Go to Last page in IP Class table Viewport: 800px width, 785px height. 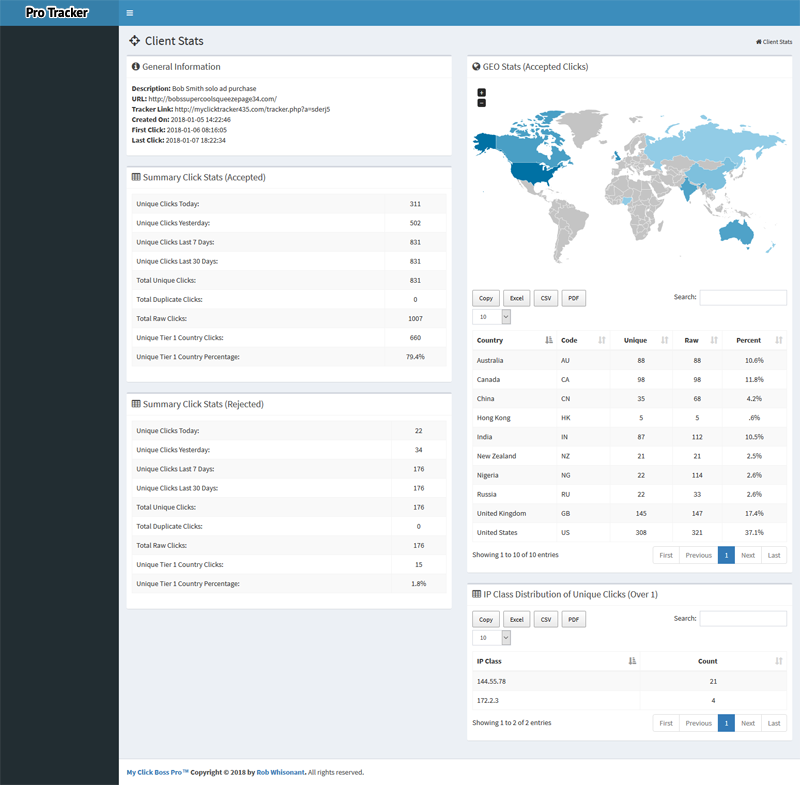(x=773, y=723)
